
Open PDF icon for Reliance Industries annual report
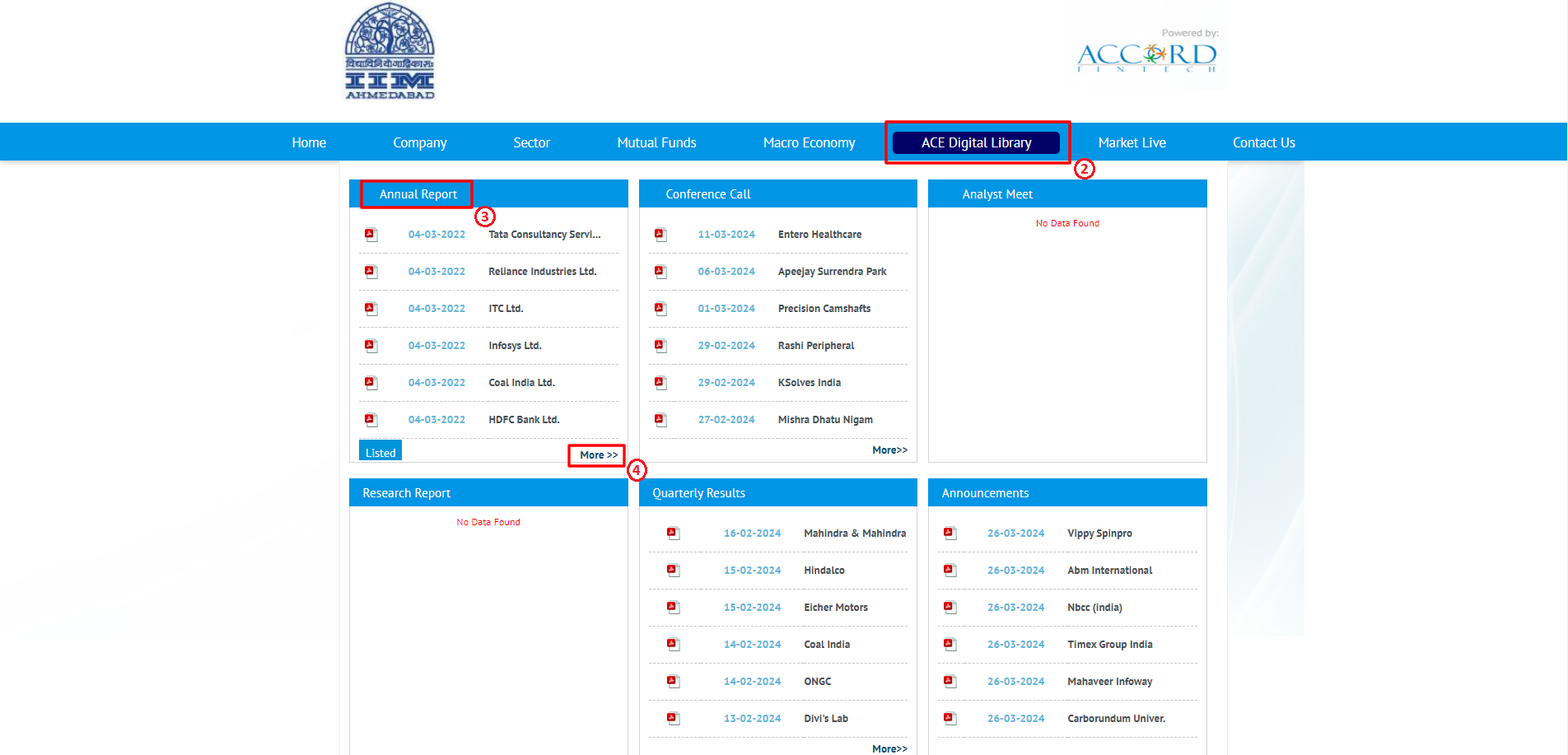tap(371, 272)
